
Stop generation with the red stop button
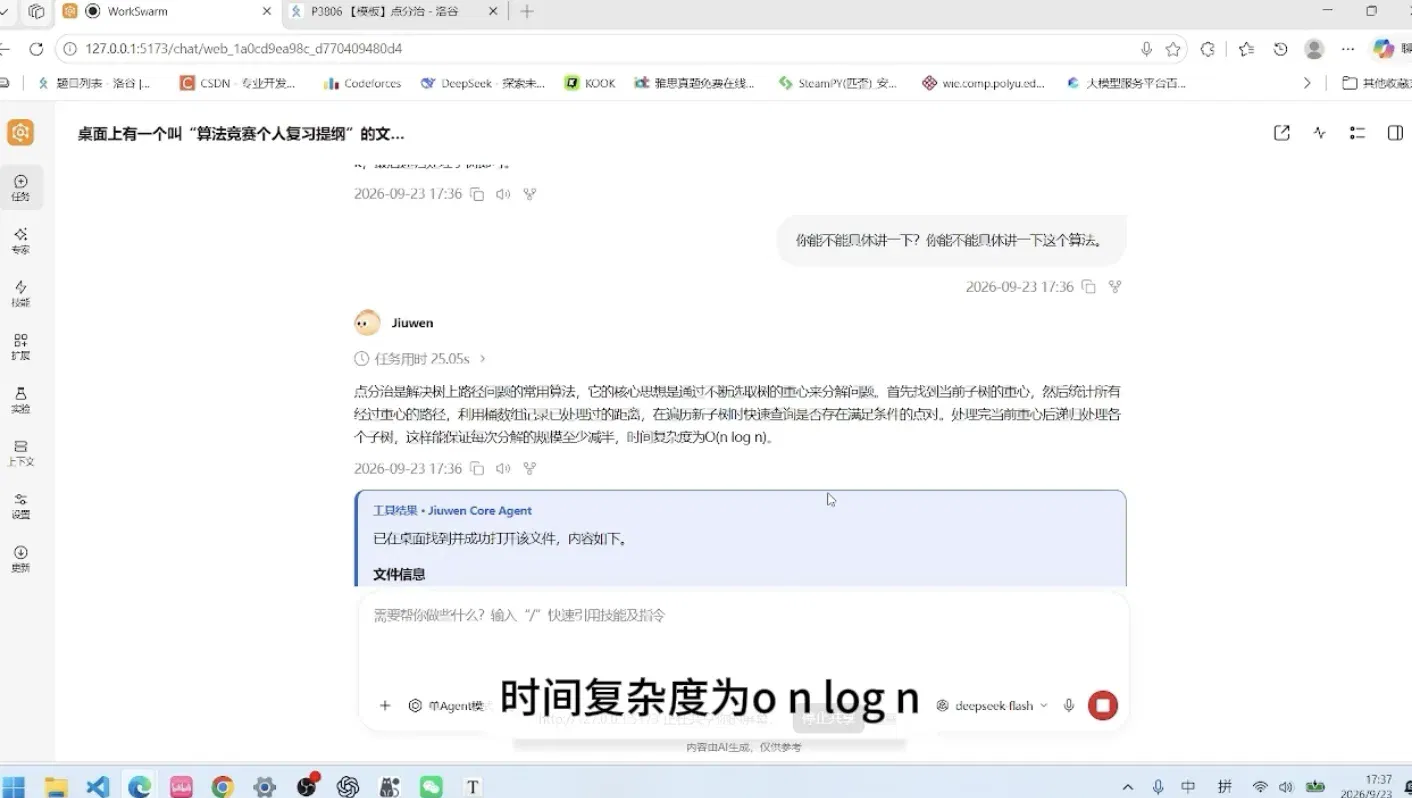pos(1103,705)
